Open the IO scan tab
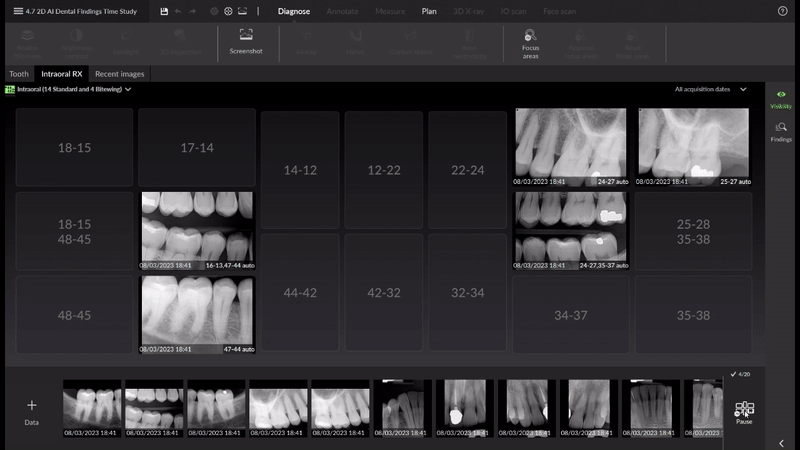This screenshot has width=800, height=450. click(513, 11)
